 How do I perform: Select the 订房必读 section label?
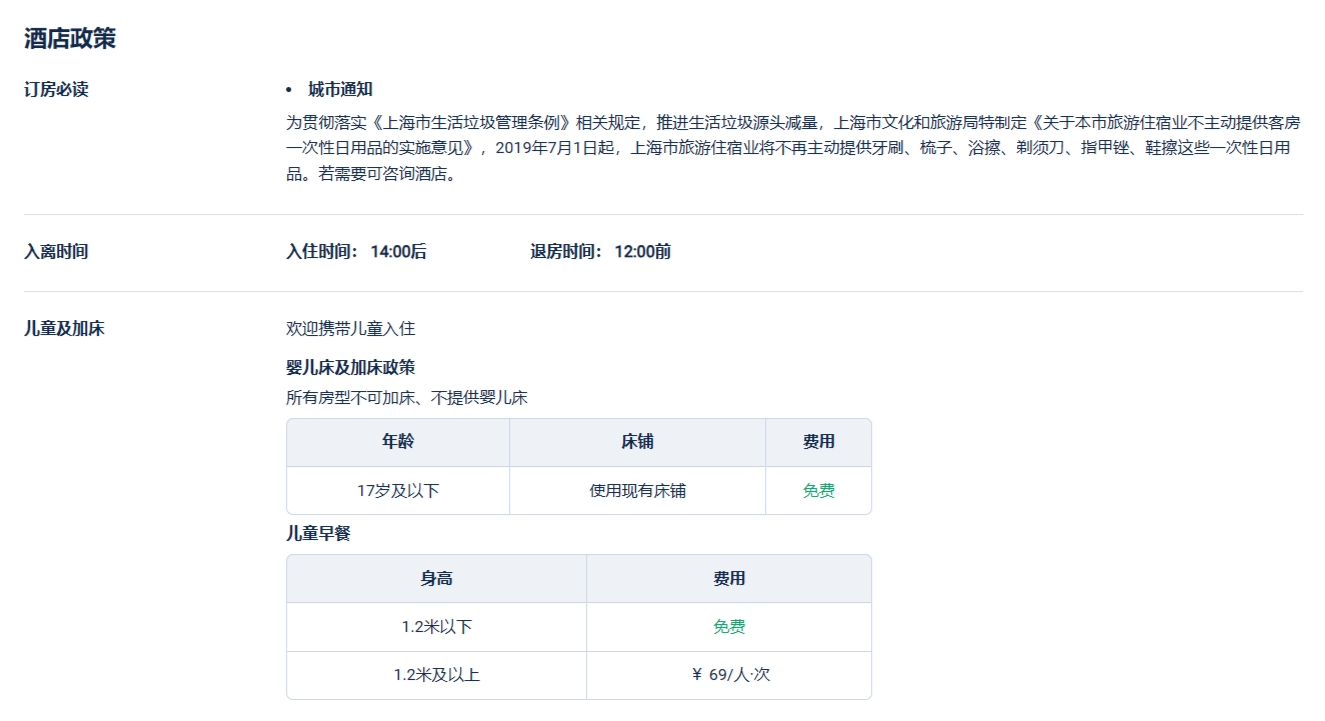pos(56,90)
